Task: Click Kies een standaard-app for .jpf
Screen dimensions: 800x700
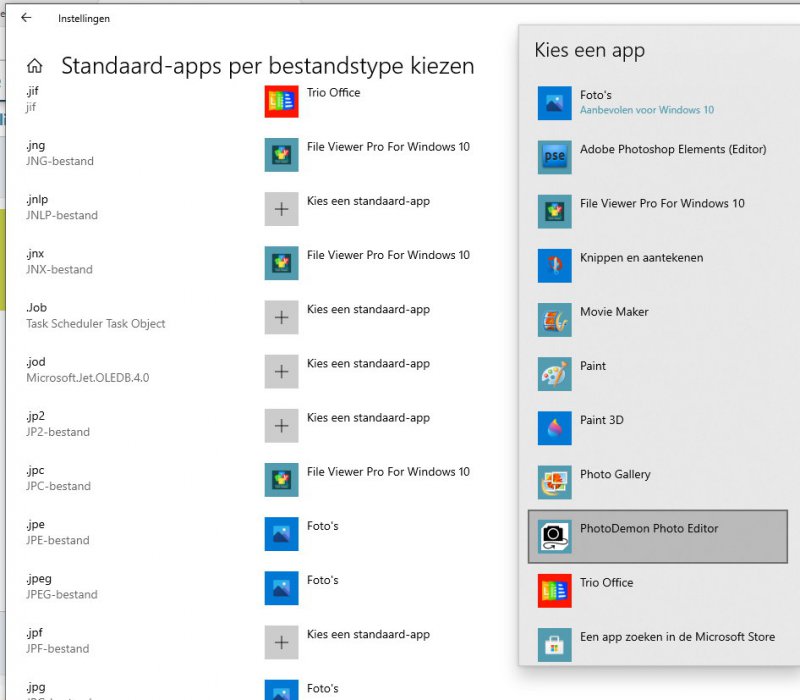Action: point(368,634)
